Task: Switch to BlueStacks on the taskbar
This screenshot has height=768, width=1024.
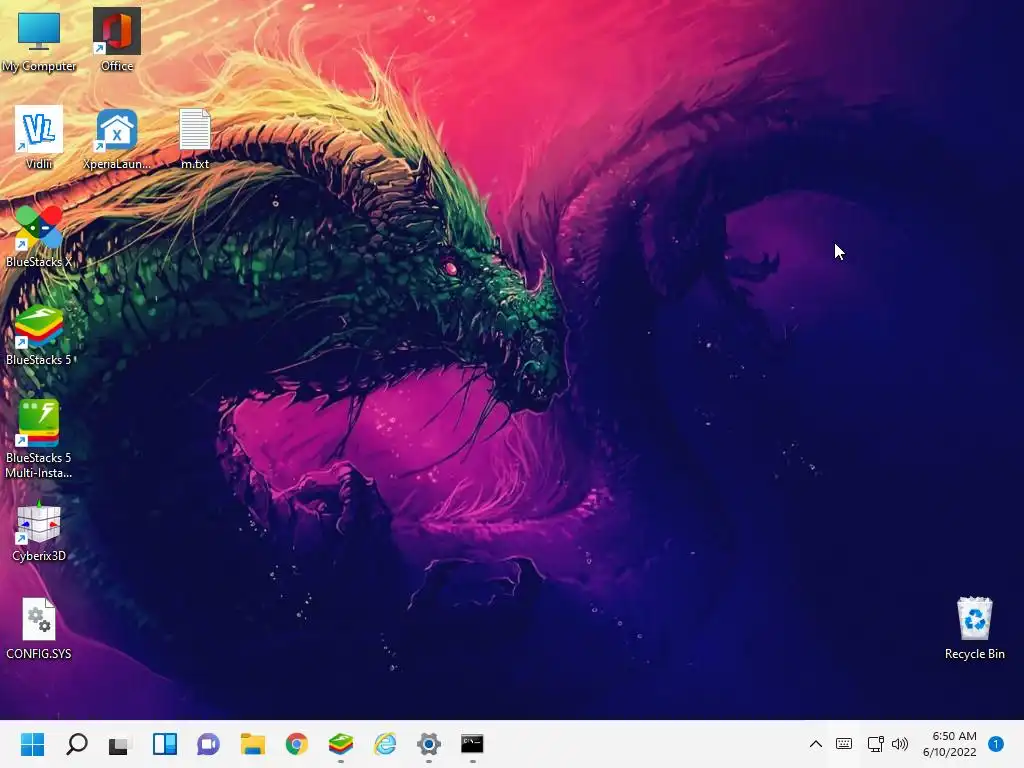Action: pos(341,744)
